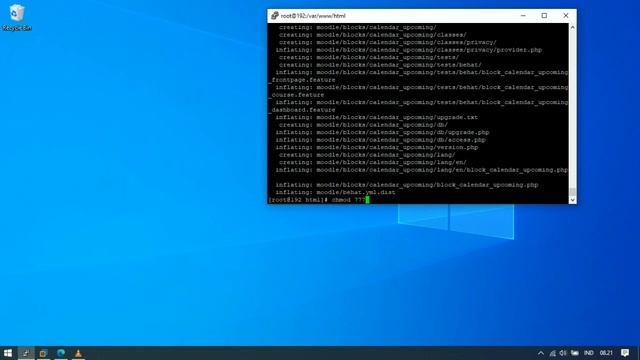Click the '_course.feature' text

[296, 95]
